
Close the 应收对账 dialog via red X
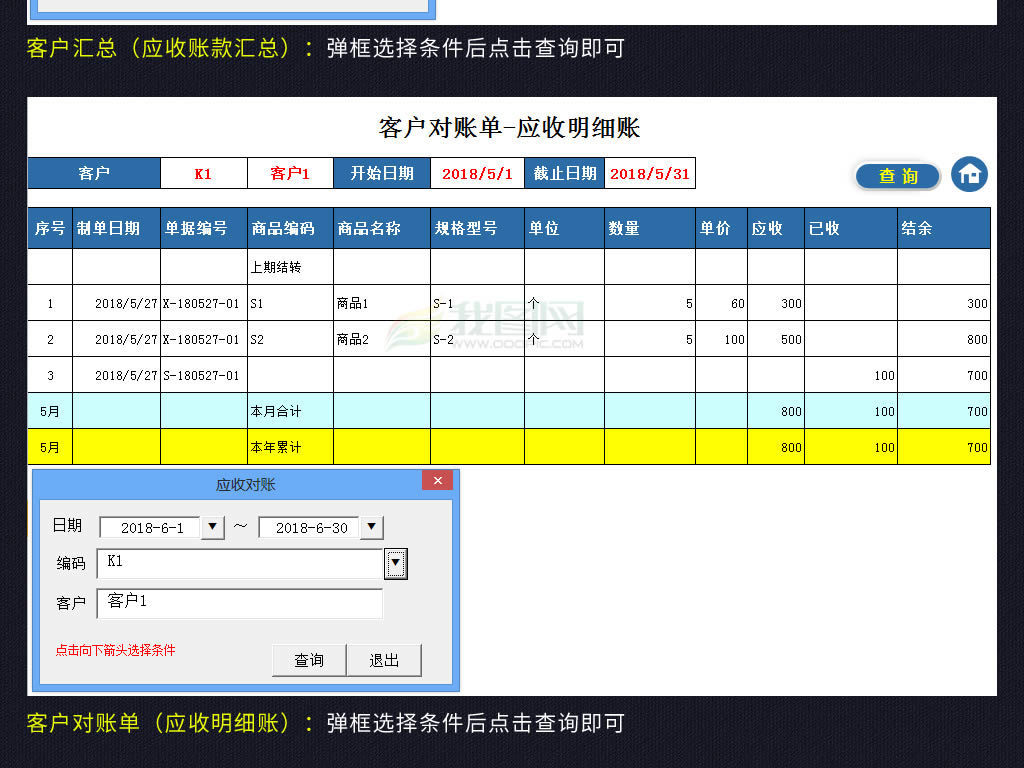tap(437, 480)
